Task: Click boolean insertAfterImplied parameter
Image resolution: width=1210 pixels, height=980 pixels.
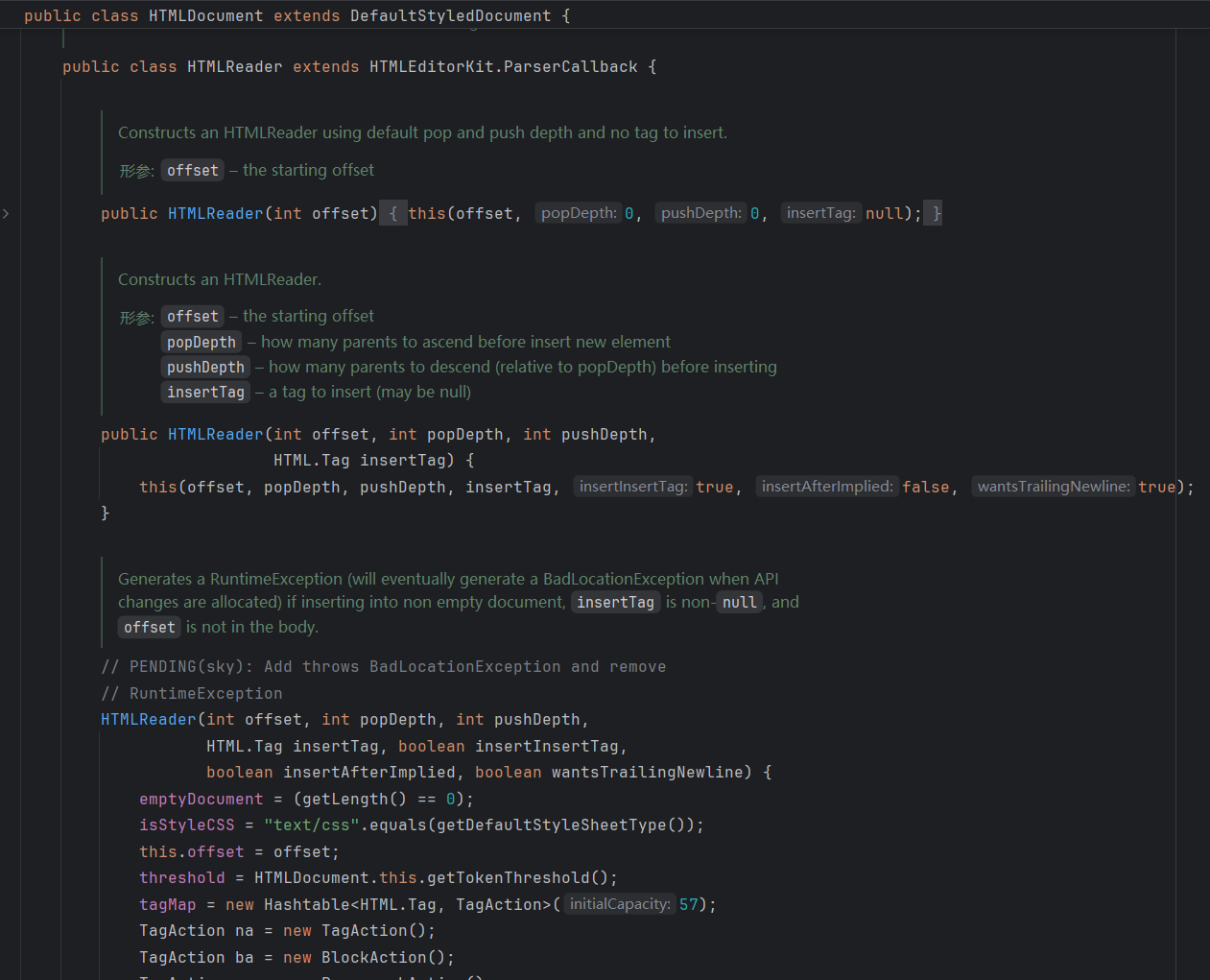Action: point(331,772)
